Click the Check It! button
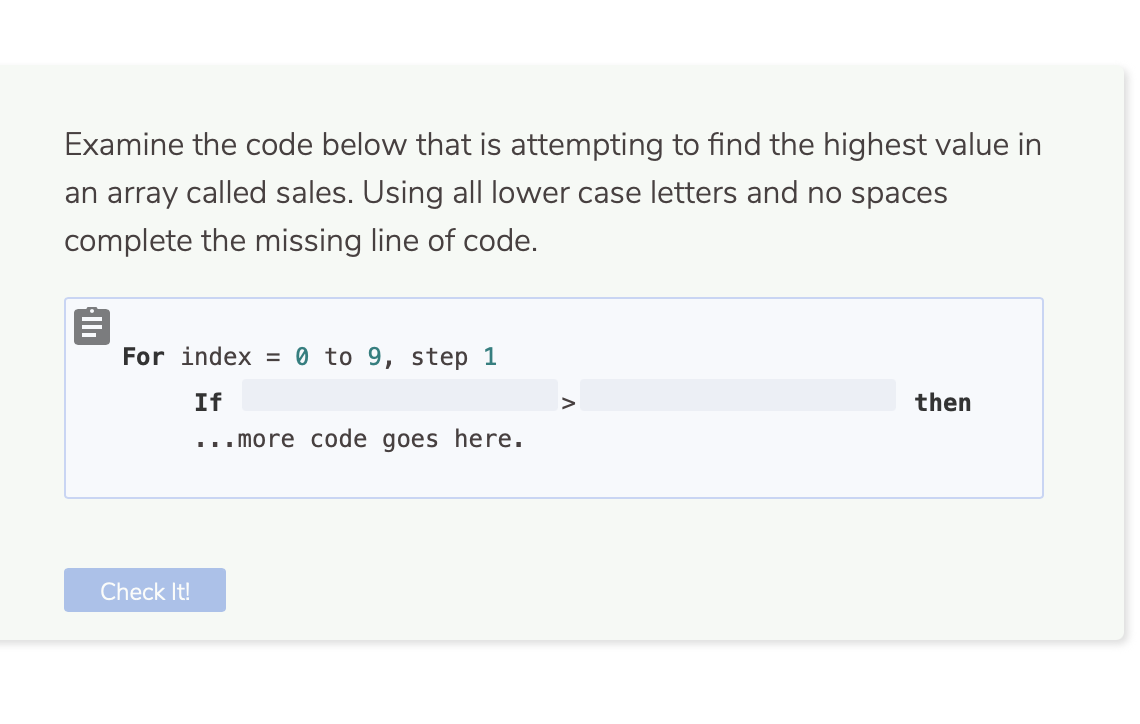 pyautogui.click(x=144, y=590)
